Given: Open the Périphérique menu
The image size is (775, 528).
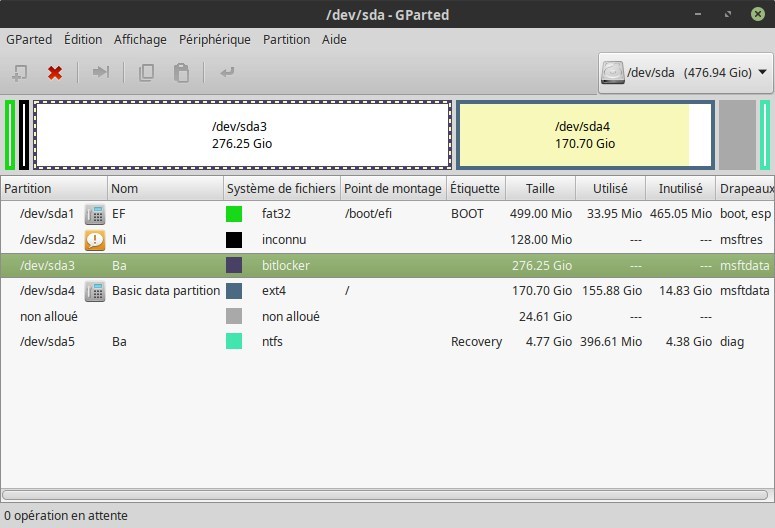Looking at the screenshot, I should pyautogui.click(x=215, y=40).
